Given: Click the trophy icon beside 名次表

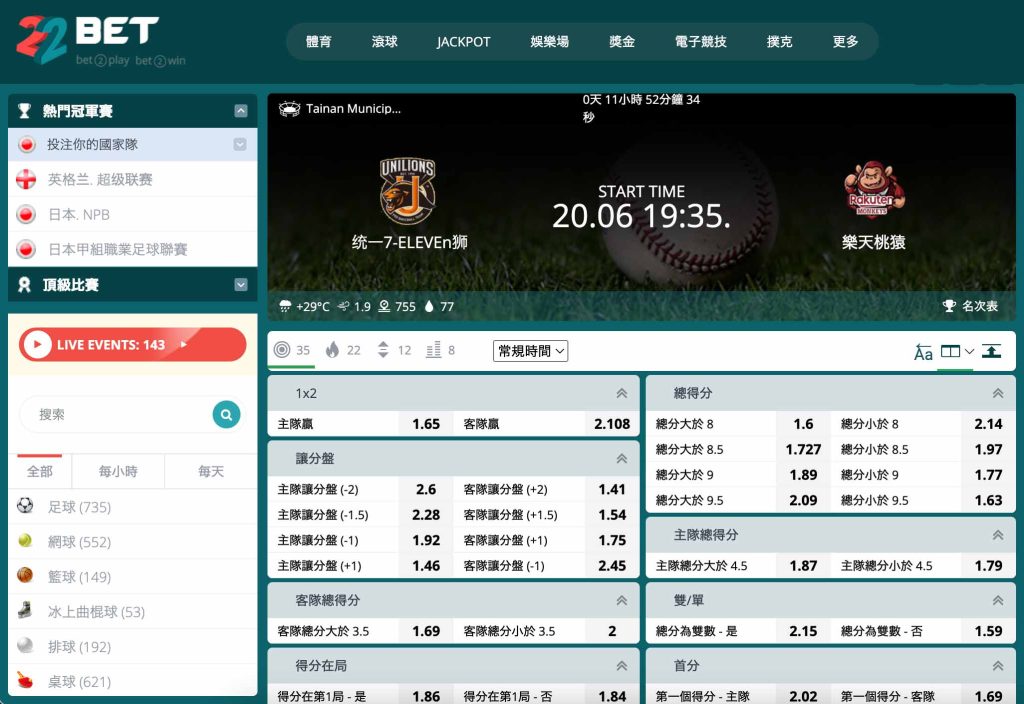Looking at the screenshot, I should click(949, 306).
